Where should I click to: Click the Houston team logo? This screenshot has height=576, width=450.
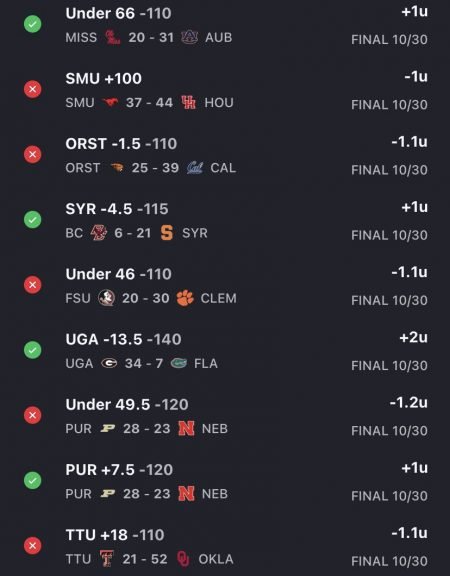tap(188, 102)
